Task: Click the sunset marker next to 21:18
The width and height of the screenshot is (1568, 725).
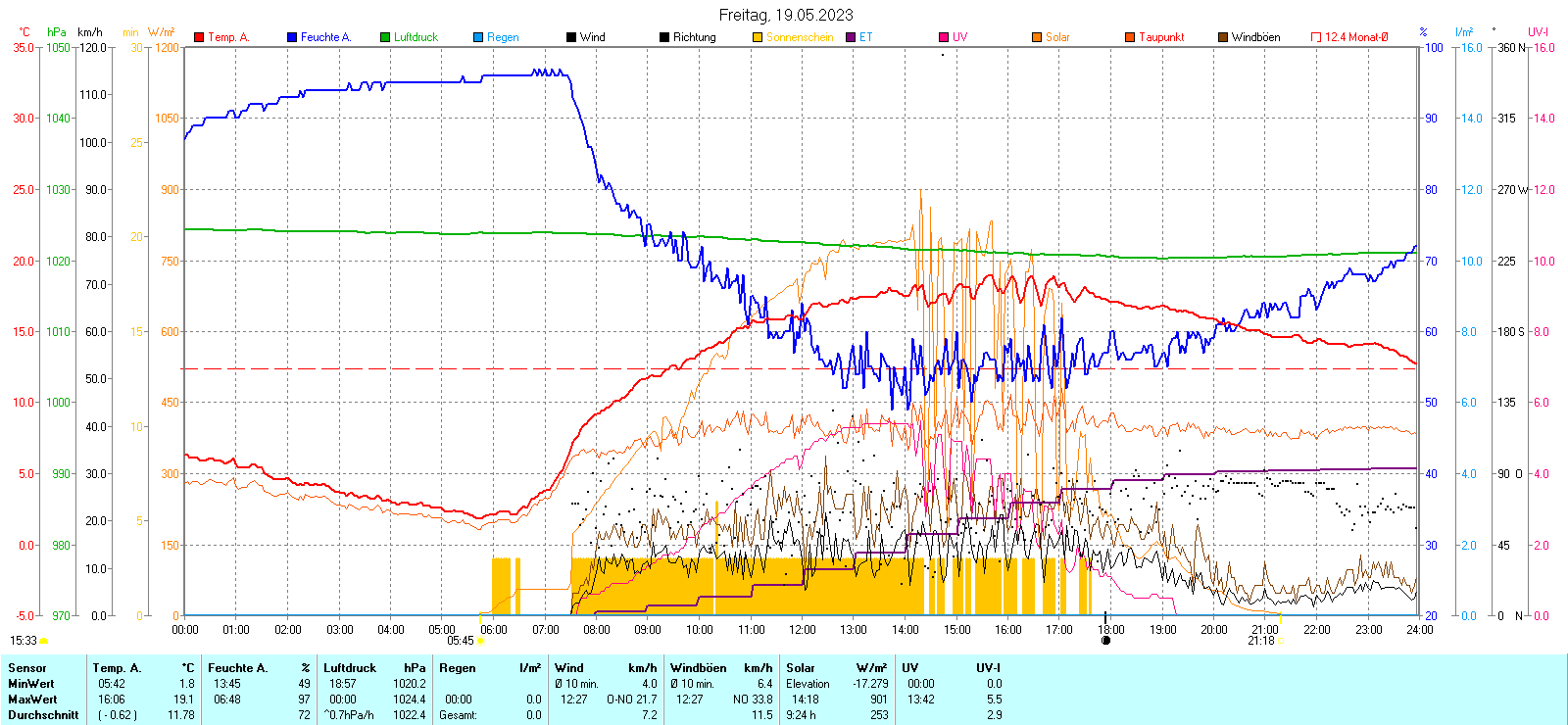Action: pos(1281,641)
